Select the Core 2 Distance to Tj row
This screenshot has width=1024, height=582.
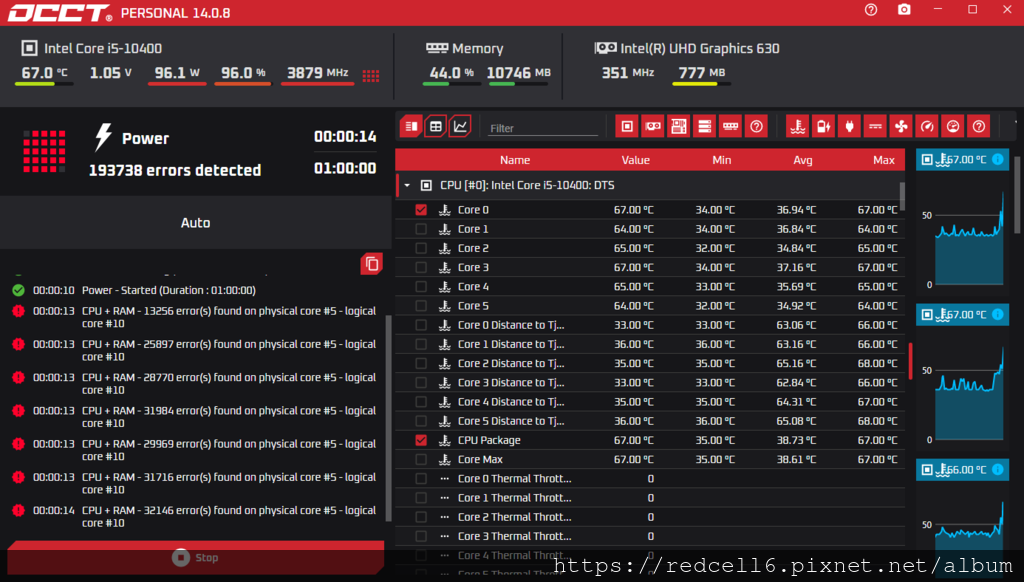(x=650, y=363)
